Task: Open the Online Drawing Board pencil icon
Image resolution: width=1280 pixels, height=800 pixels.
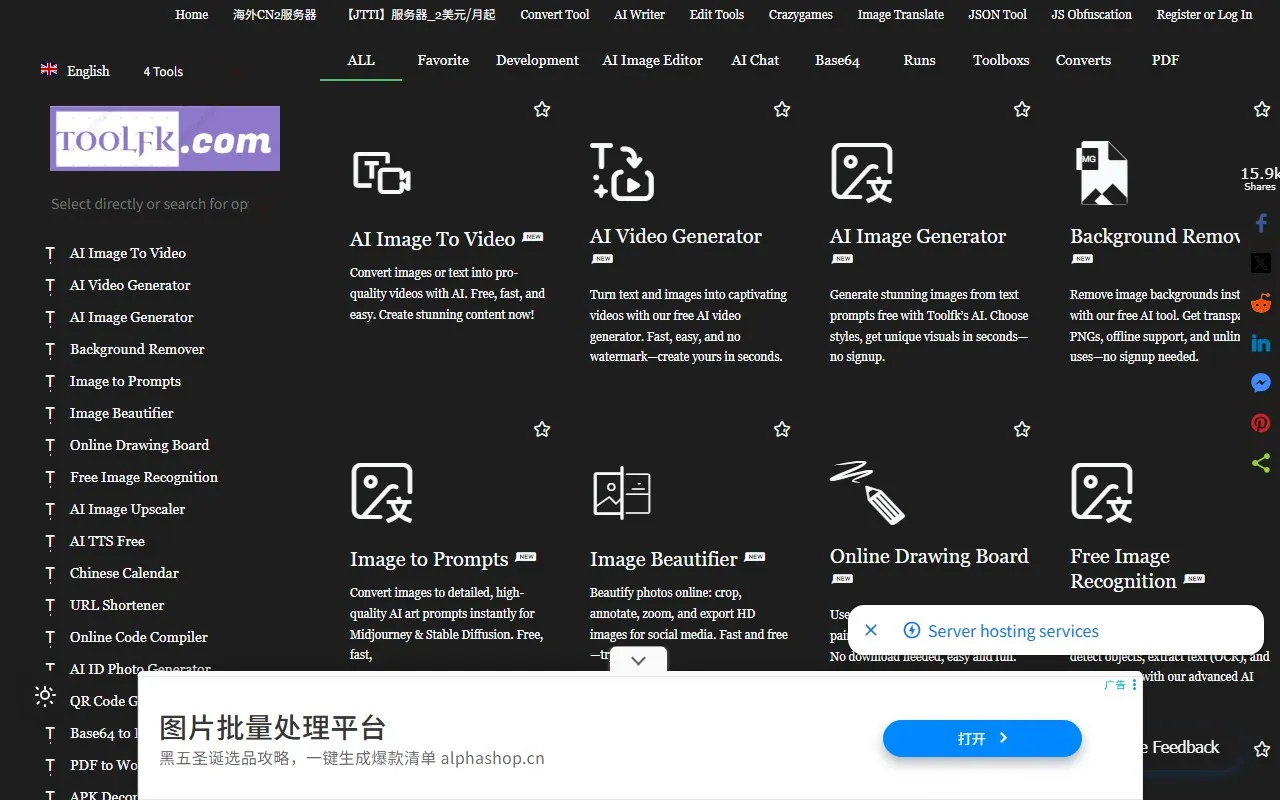Action: point(867,492)
